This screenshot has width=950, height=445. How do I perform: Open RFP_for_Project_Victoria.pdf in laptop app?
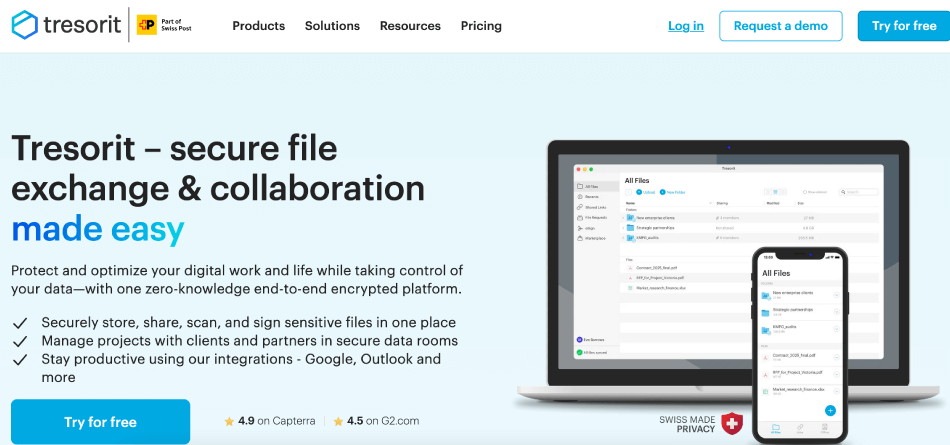(660, 278)
